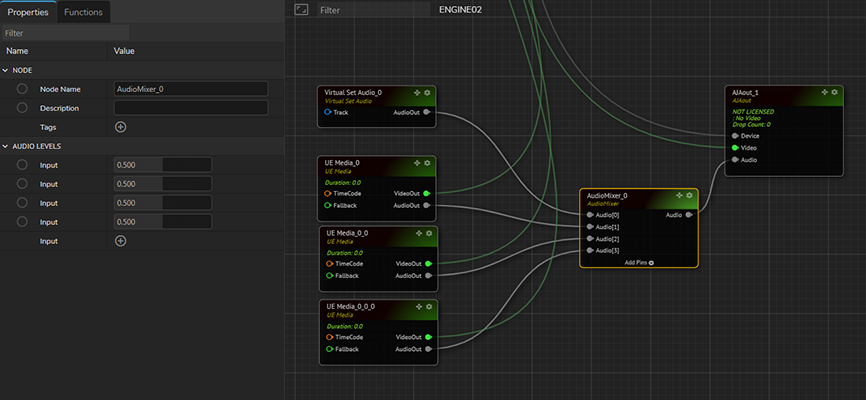Viewport: 866px width, 400px height.
Task: Switch to the Functions tab
Action: [x=84, y=12]
